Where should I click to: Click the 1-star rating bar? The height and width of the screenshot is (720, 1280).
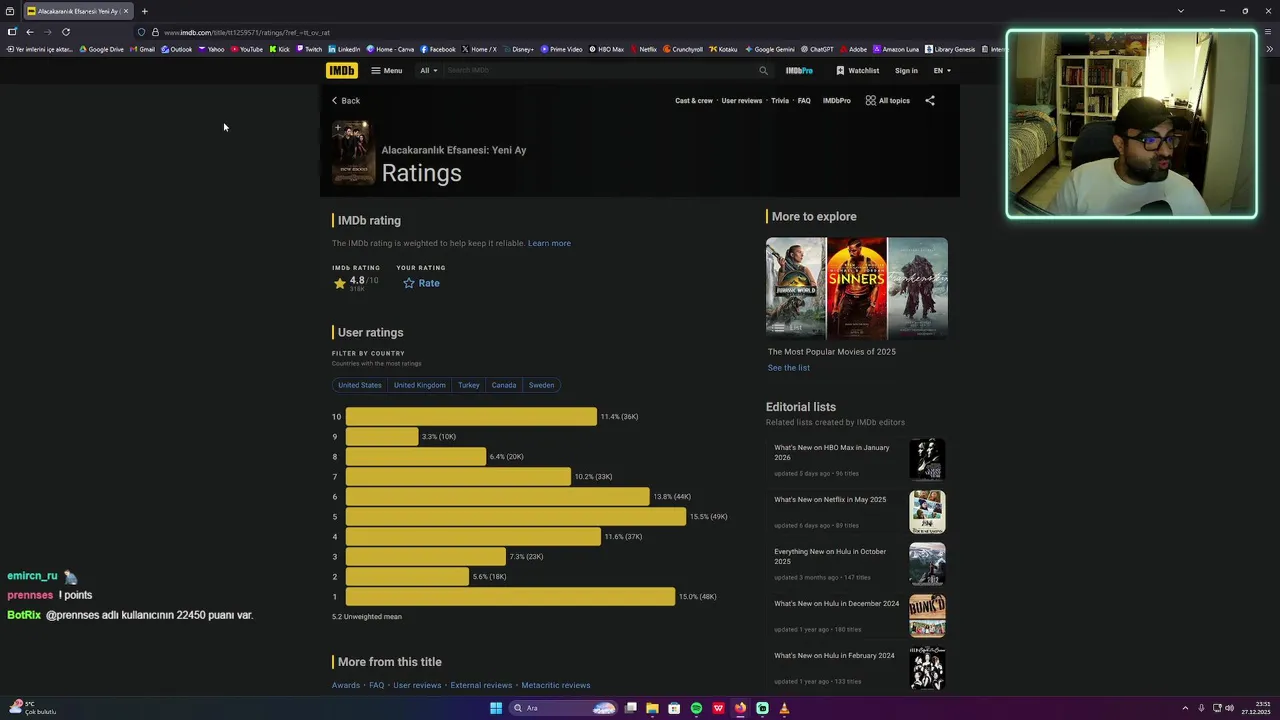pos(510,597)
